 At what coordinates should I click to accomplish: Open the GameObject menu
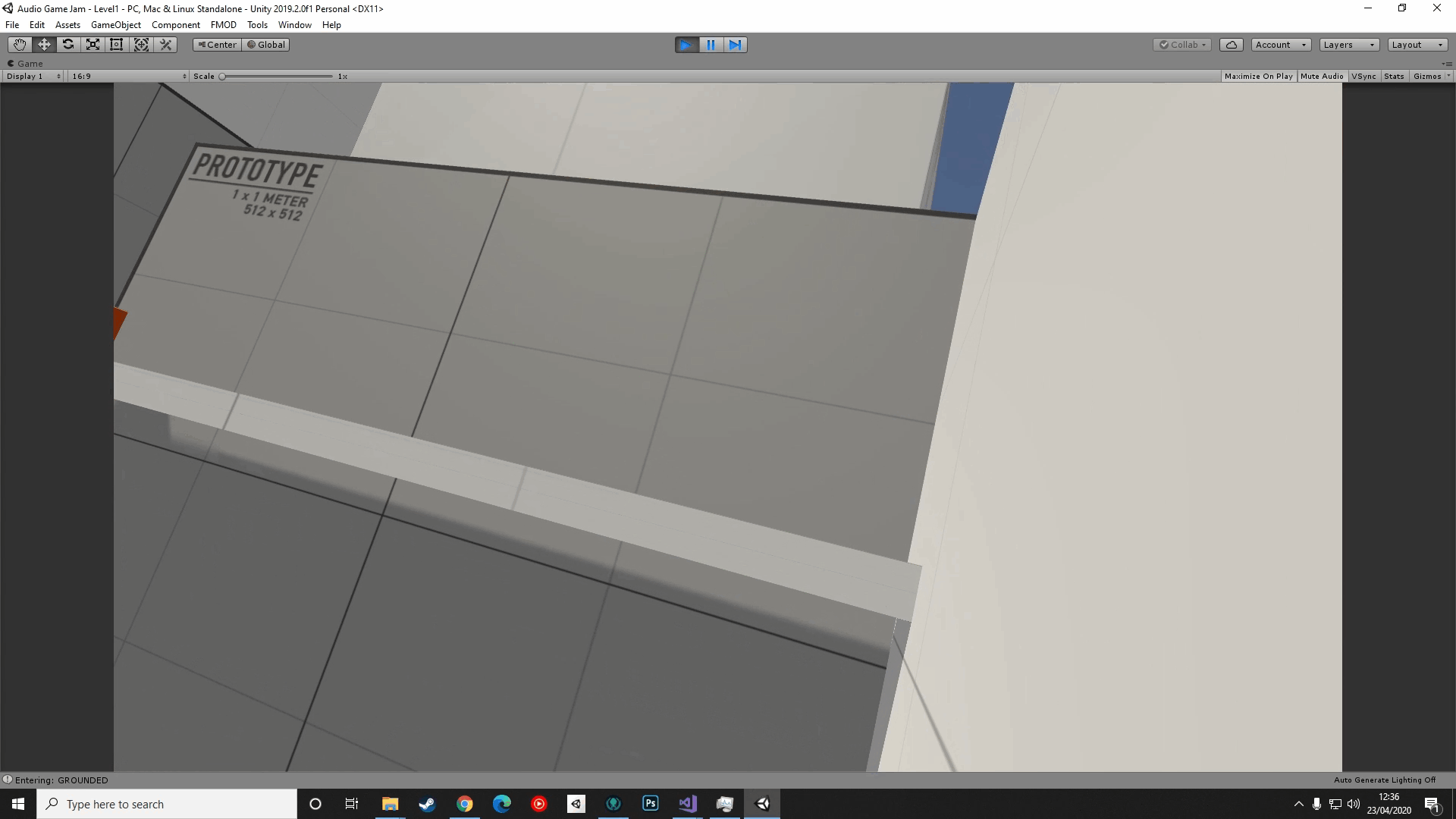click(x=115, y=25)
